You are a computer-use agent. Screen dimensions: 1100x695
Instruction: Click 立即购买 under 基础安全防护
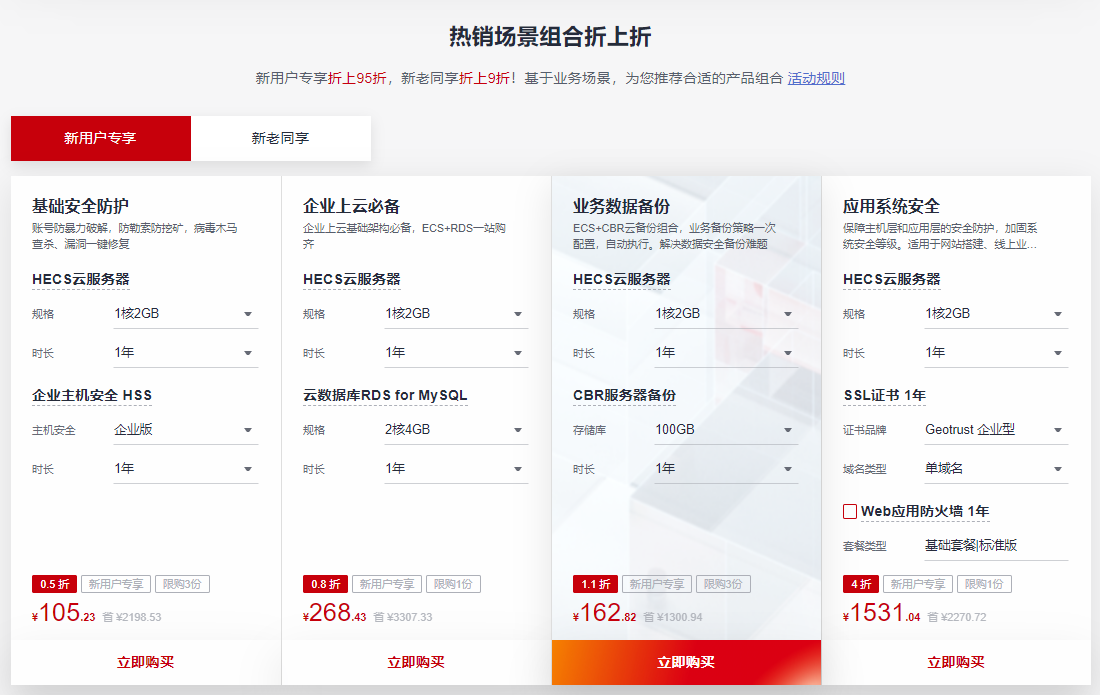click(x=146, y=662)
